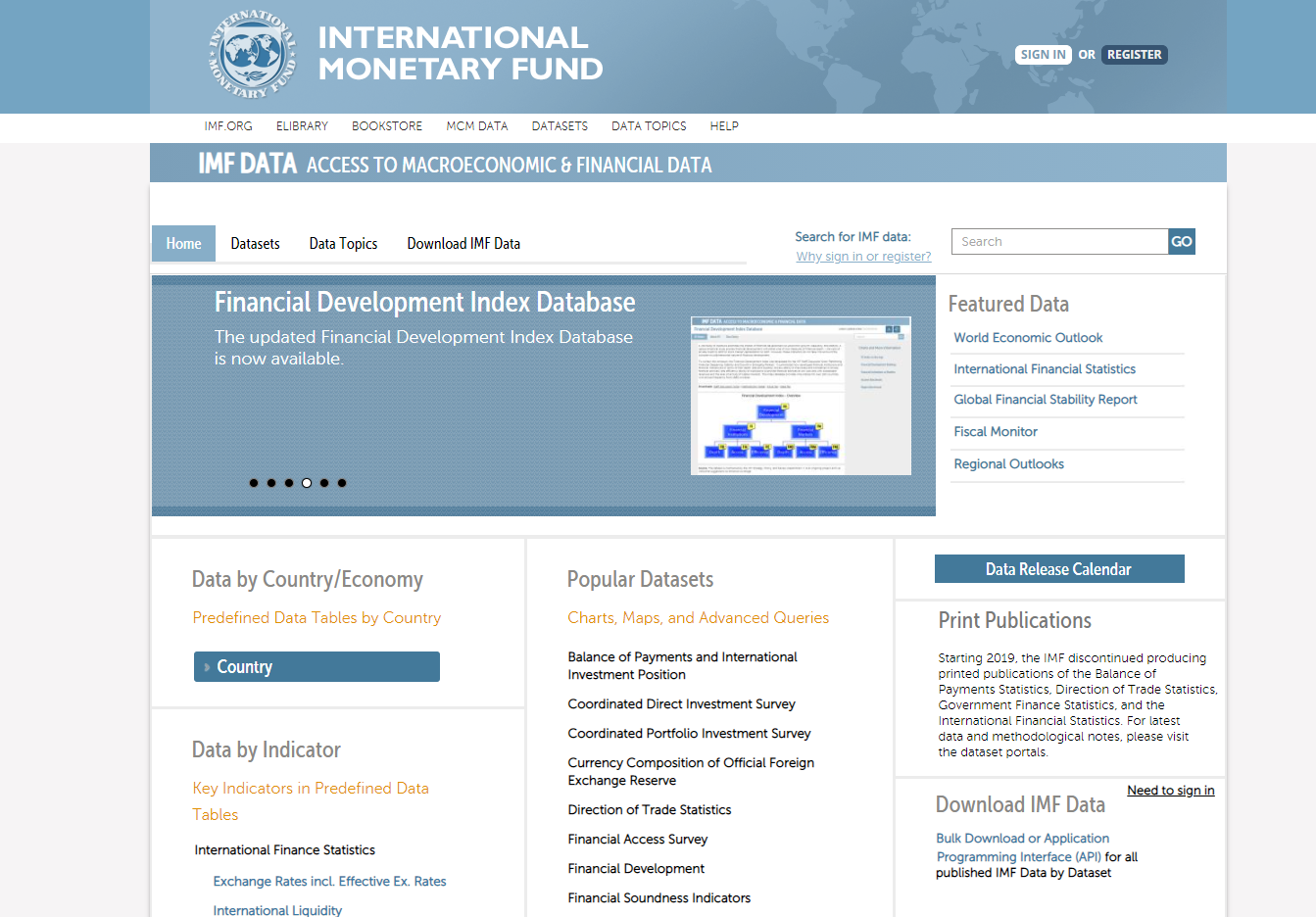The width and height of the screenshot is (1316, 917).
Task: Open Download IMF Data tab
Action: click(x=463, y=244)
